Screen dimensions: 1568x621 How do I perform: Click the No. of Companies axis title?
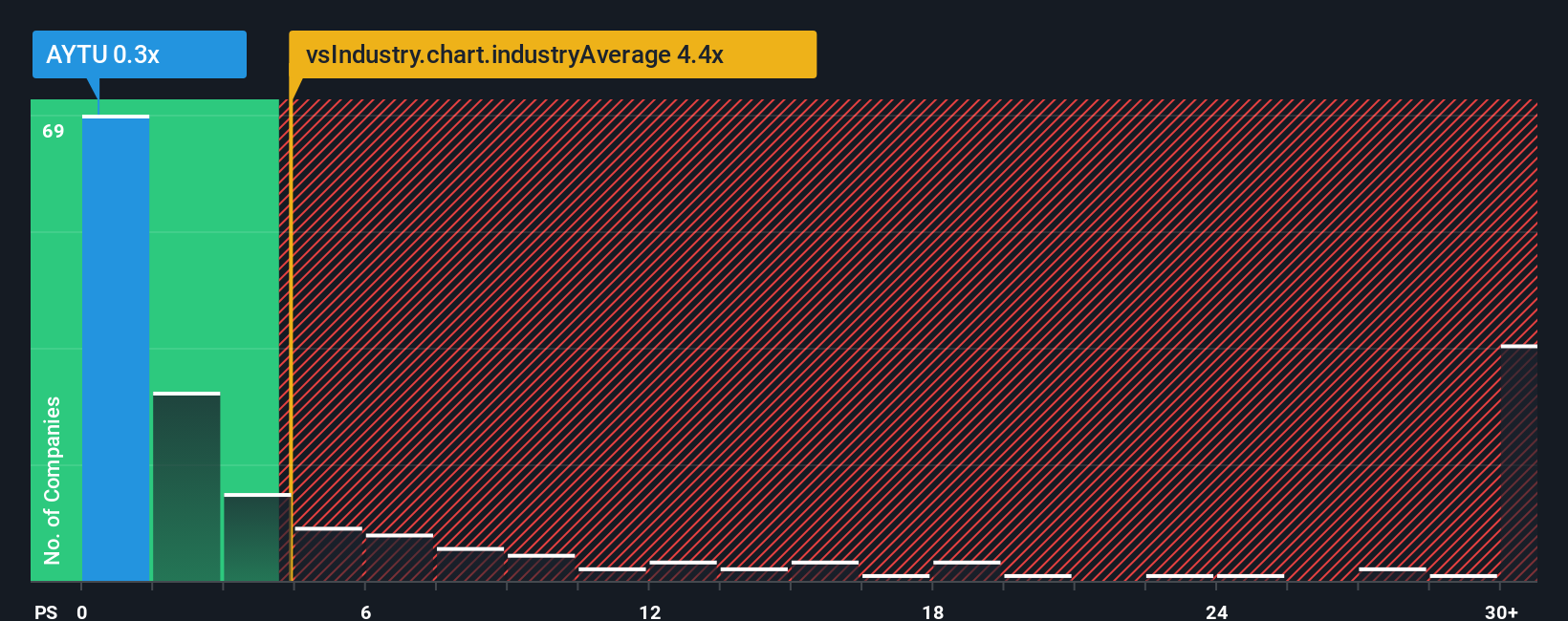[53, 480]
